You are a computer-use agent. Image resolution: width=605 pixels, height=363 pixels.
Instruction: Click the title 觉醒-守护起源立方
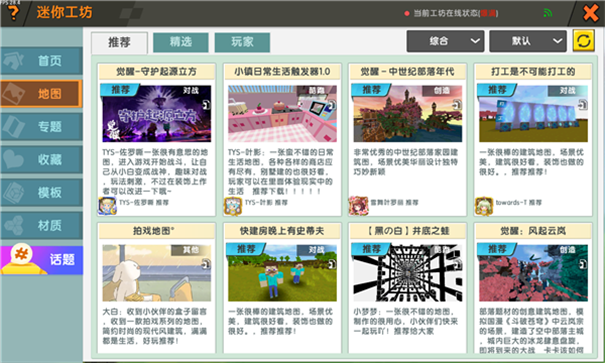pyautogui.click(x=157, y=72)
